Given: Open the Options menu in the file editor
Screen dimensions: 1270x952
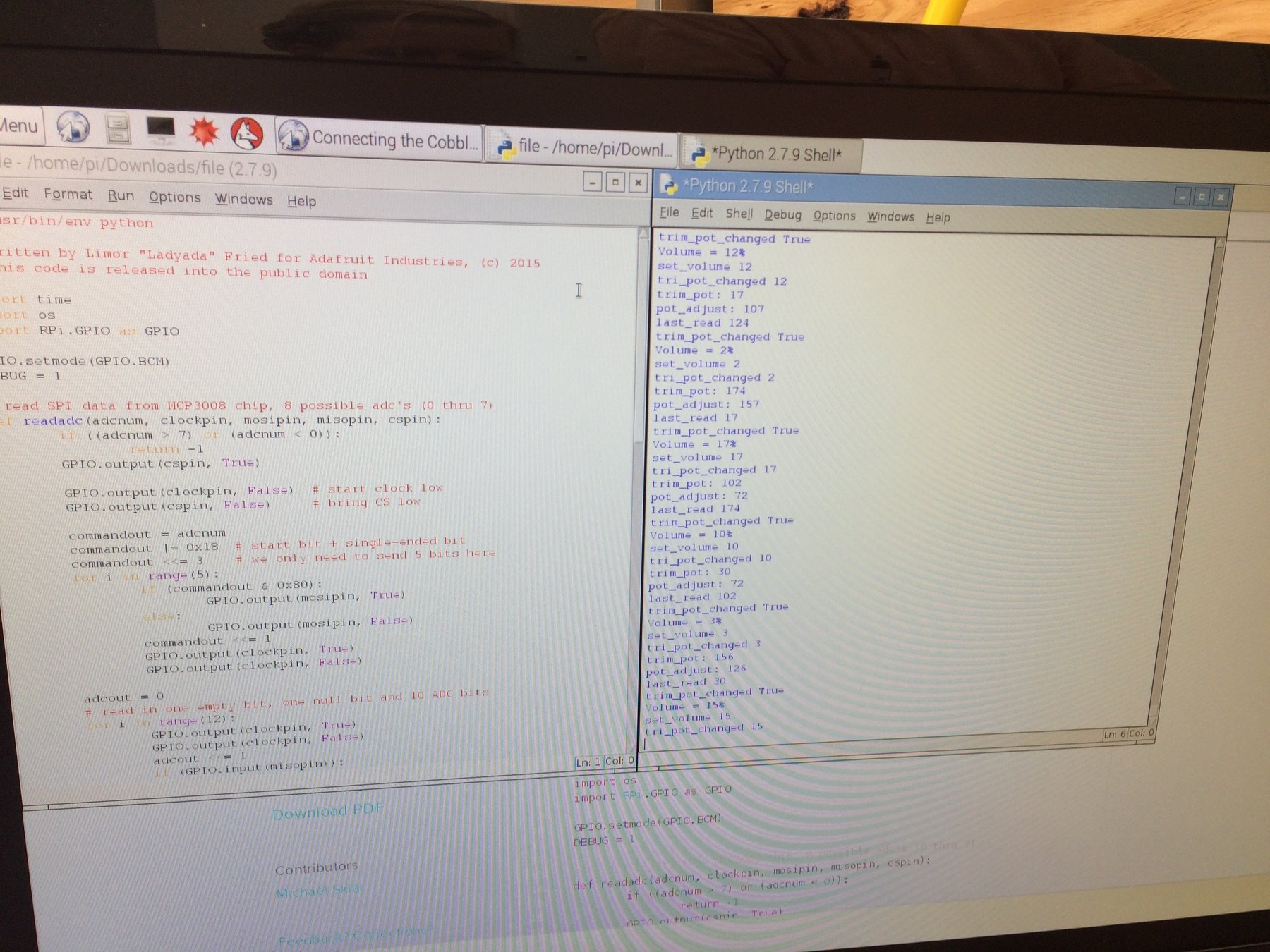Looking at the screenshot, I should (174, 197).
